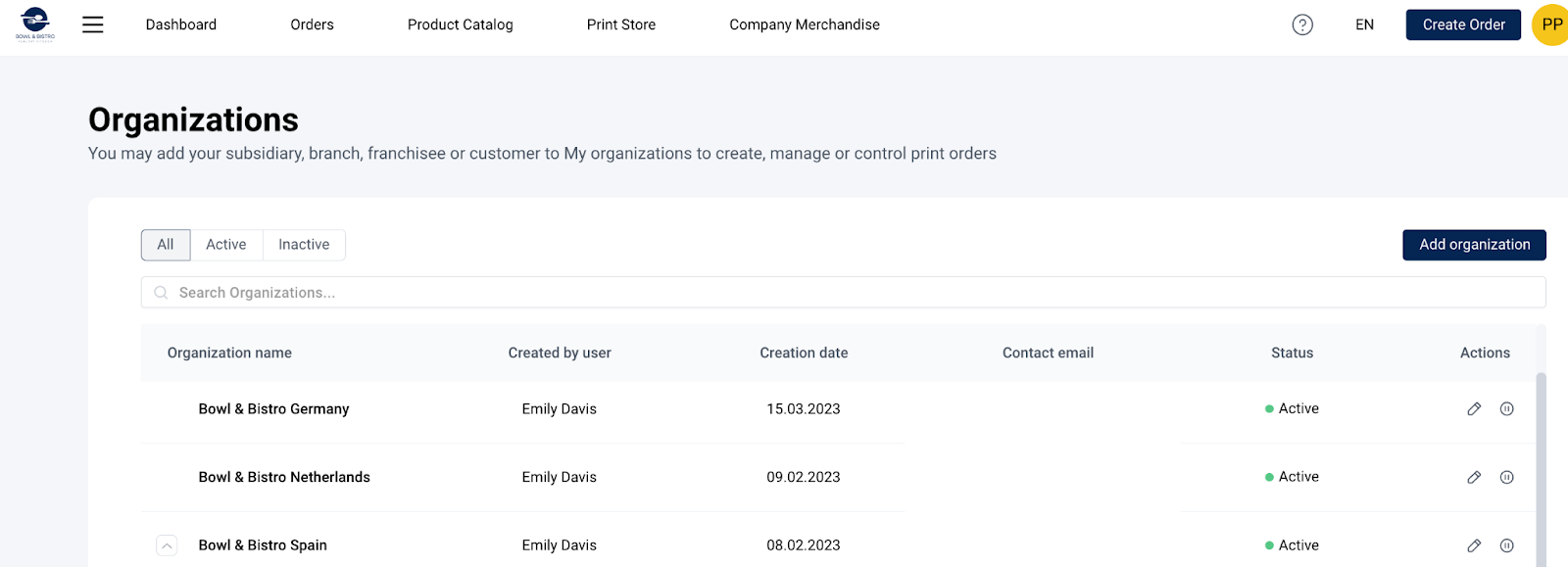Click Emily Davis in the Spain row
This screenshot has height=567, width=1568.
(559, 545)
